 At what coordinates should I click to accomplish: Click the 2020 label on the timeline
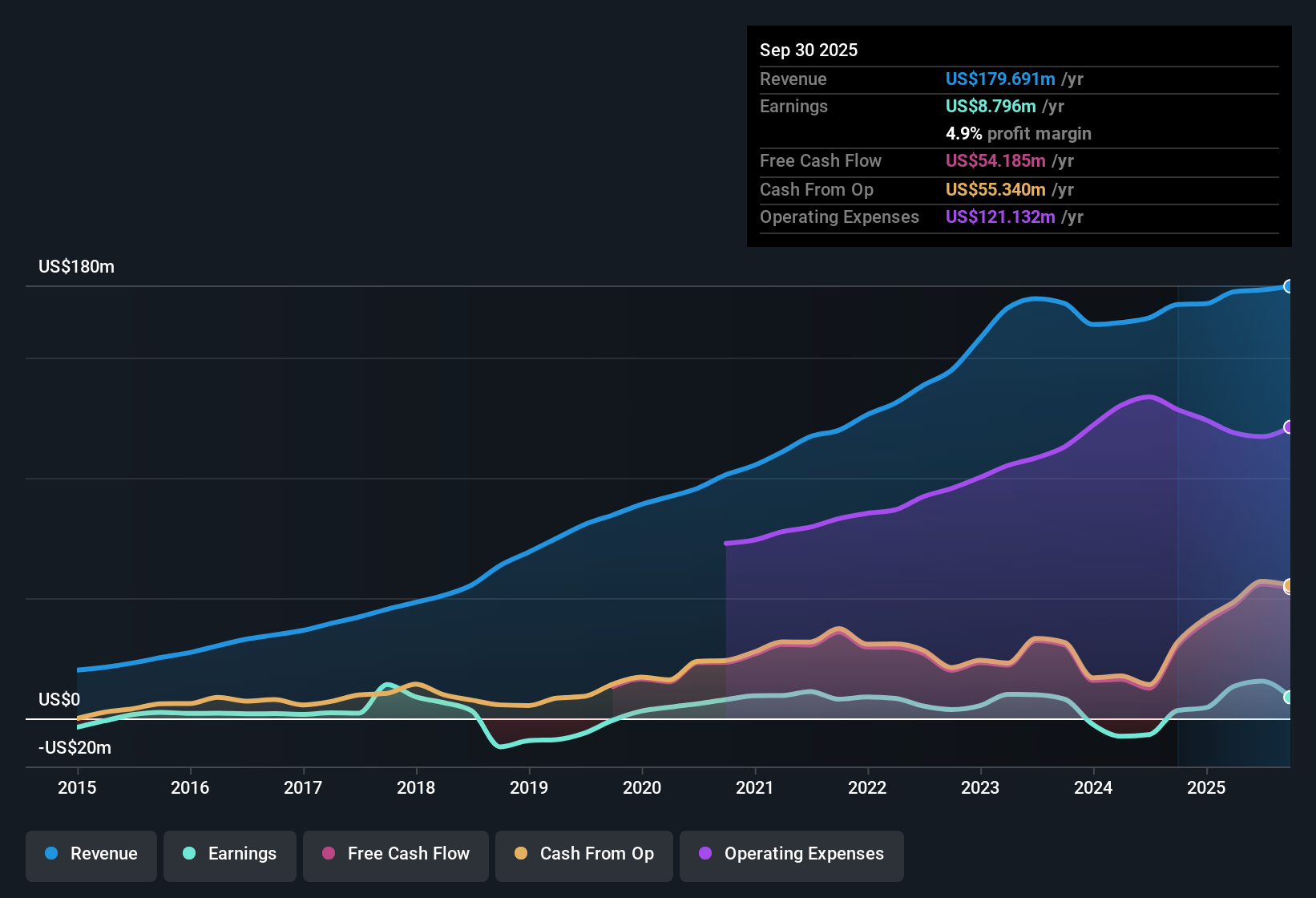pyautogui.click(x=642, y=788)
